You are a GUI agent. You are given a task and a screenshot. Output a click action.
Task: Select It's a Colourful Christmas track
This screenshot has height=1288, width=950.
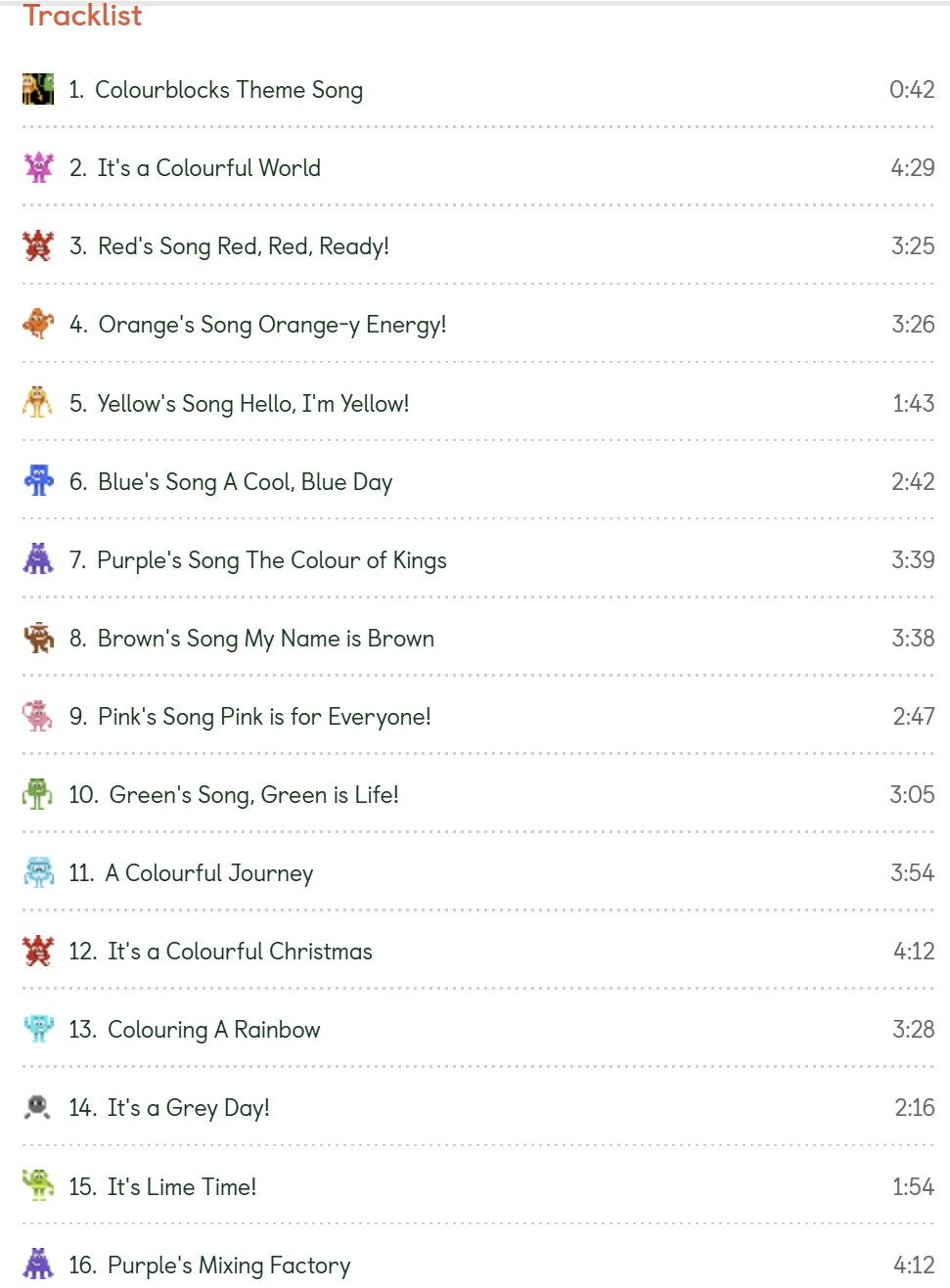pyautogui.click(x=240, y=952)
